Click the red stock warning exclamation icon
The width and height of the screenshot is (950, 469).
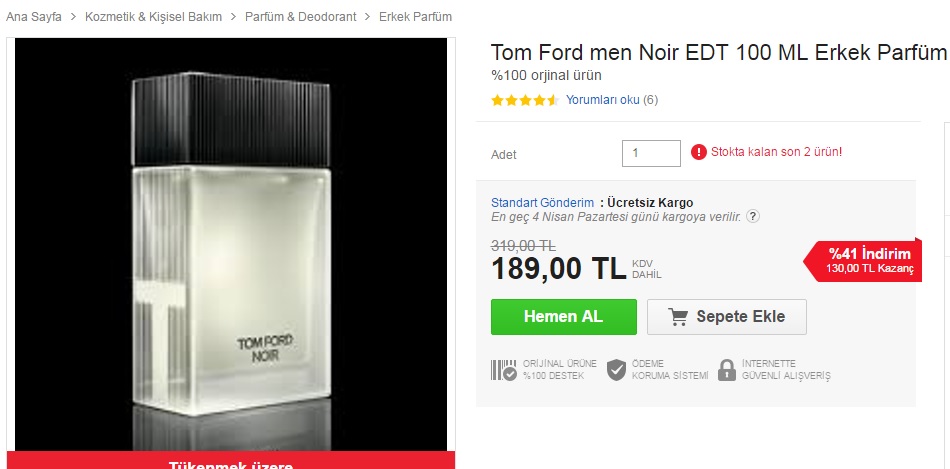pos(699,152)
